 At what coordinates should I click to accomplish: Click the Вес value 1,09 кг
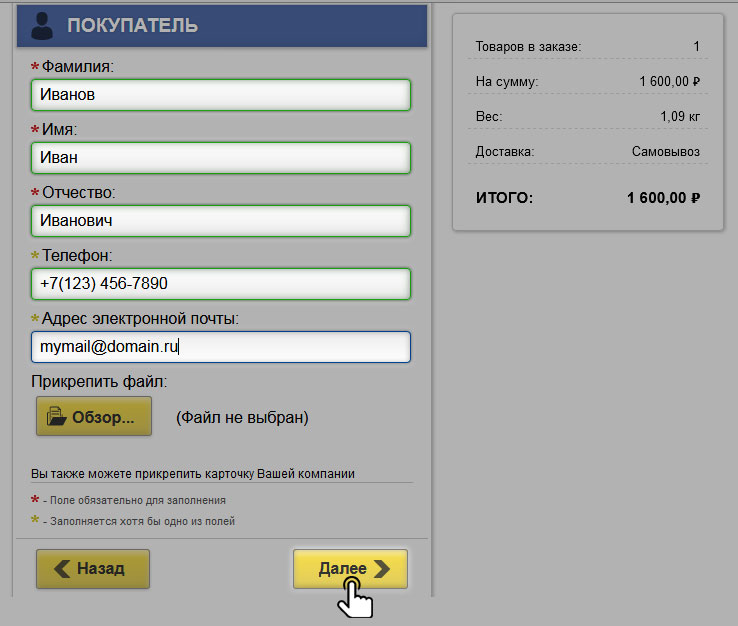point(680,117)
